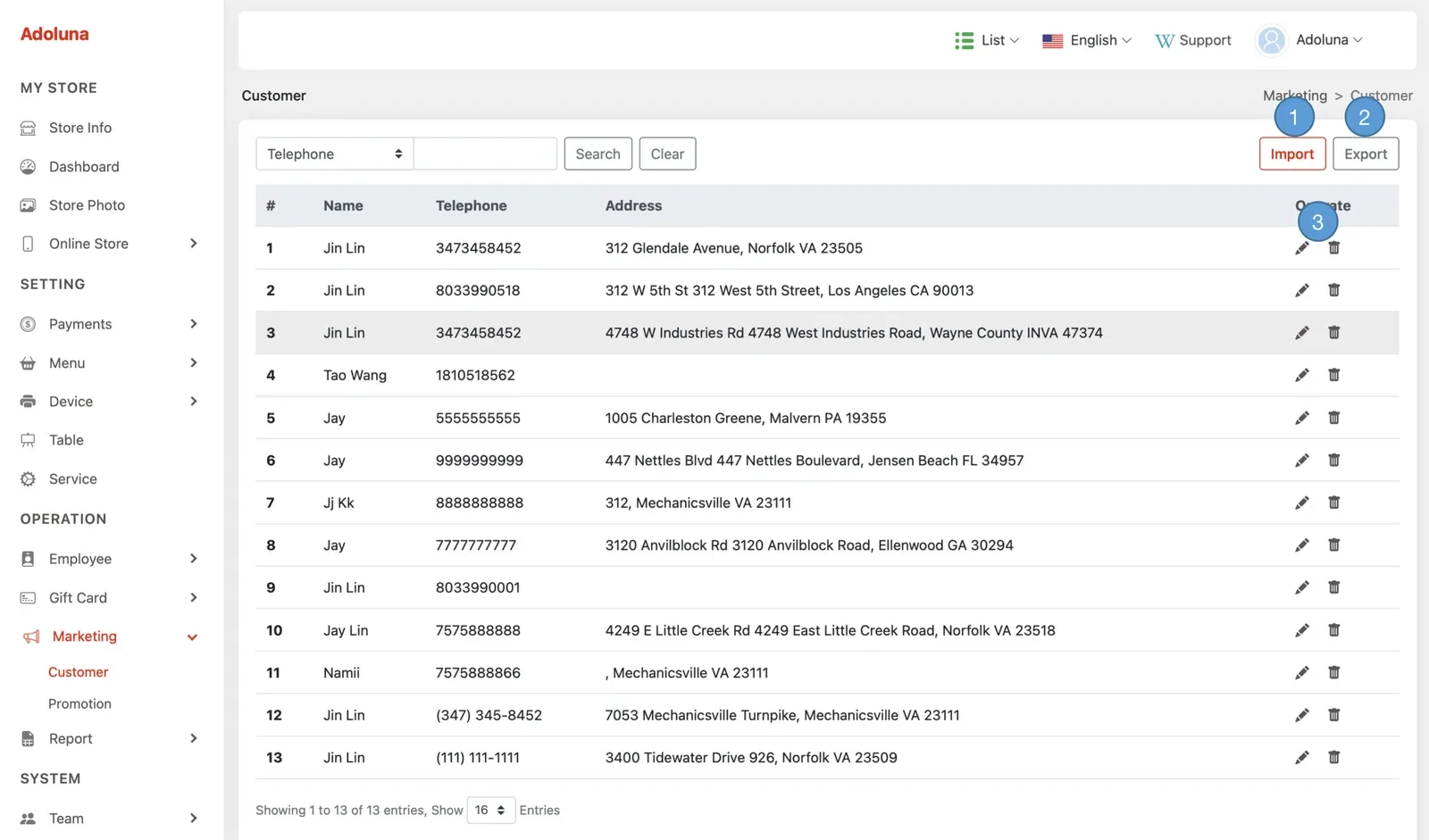
Task: Delete the Jj Kk customer entry
Action: (1334, 503)
